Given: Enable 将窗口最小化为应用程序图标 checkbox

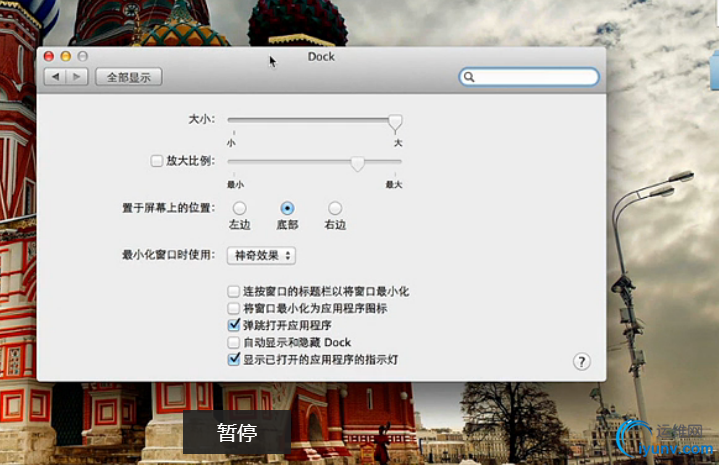Looking at the screenshot, I should click(233, 308).
